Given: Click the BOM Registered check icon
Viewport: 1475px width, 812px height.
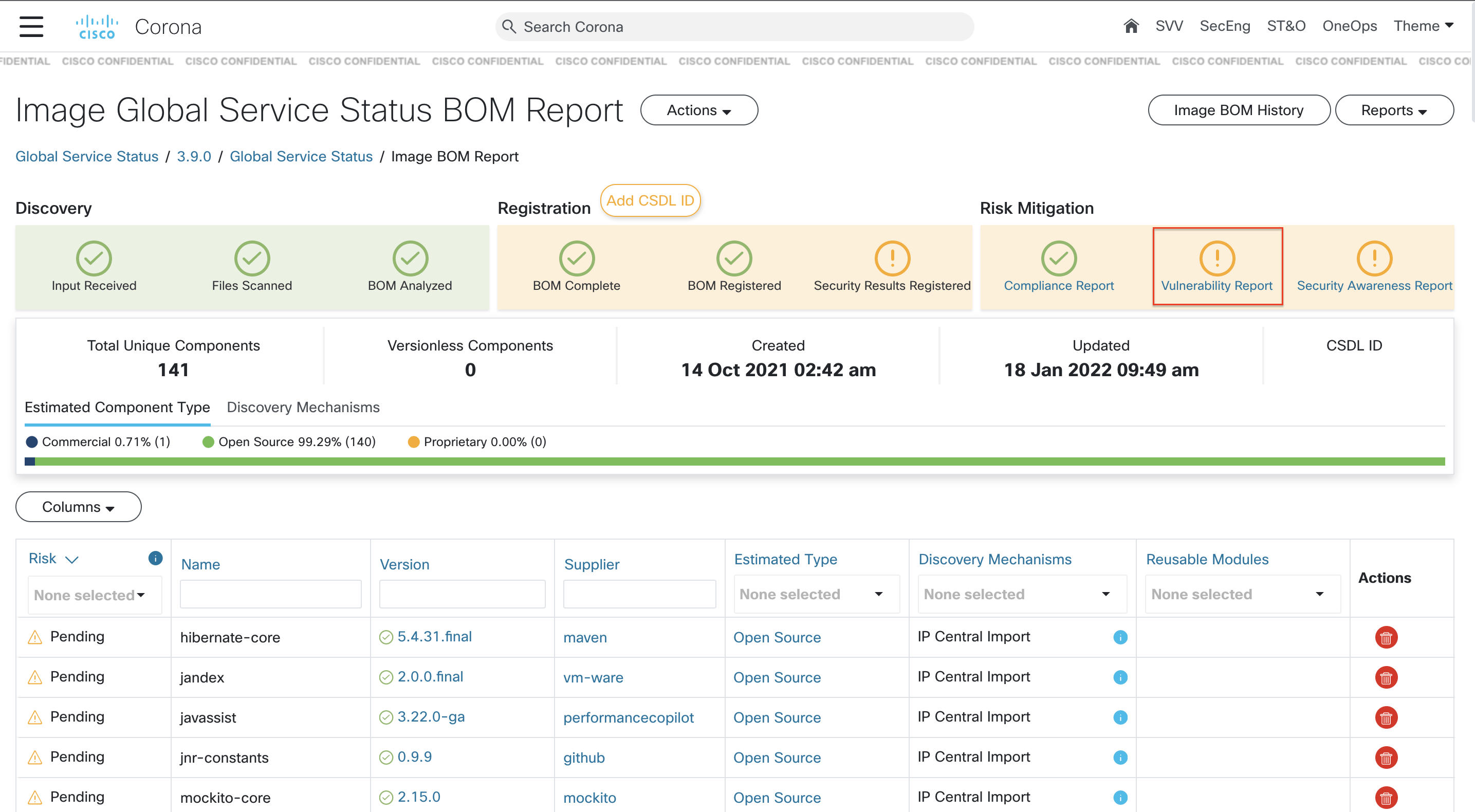Looking at the screenshot, I should (x=734, y=259).
